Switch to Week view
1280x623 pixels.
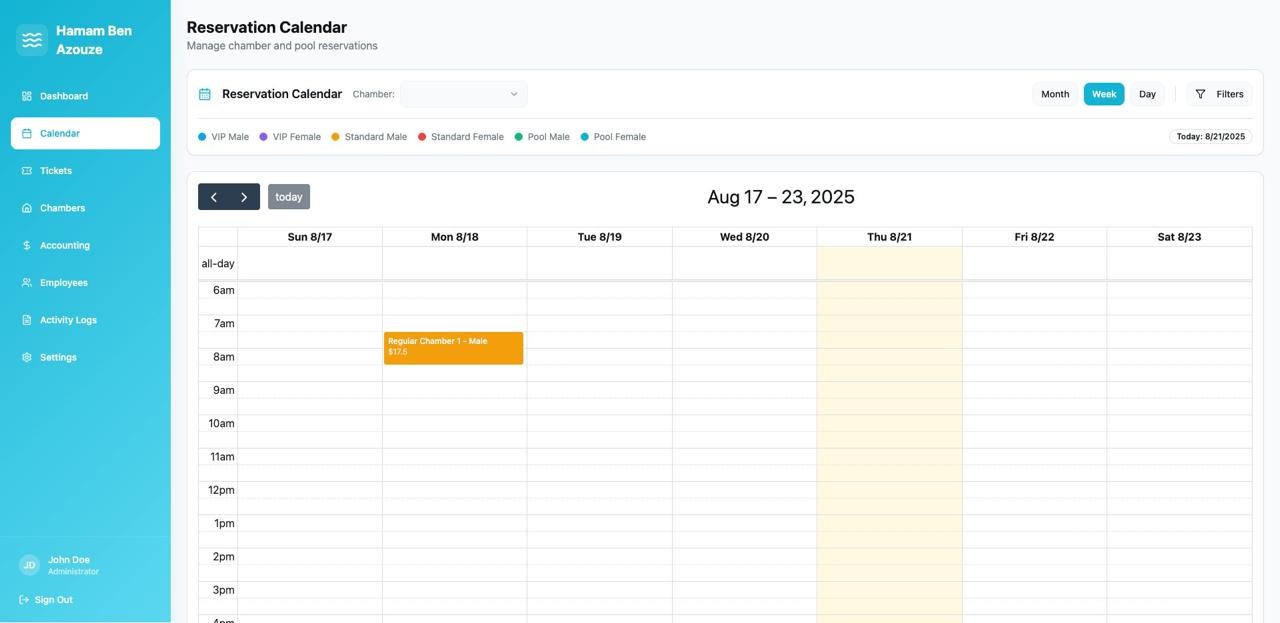tap(1104, 94)
